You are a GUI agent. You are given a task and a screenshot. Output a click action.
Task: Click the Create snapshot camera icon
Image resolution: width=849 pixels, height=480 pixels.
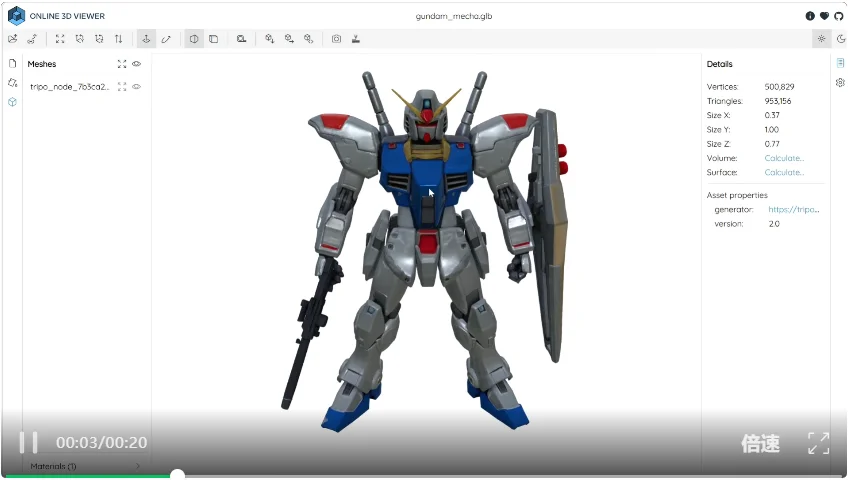coord(337,39)
